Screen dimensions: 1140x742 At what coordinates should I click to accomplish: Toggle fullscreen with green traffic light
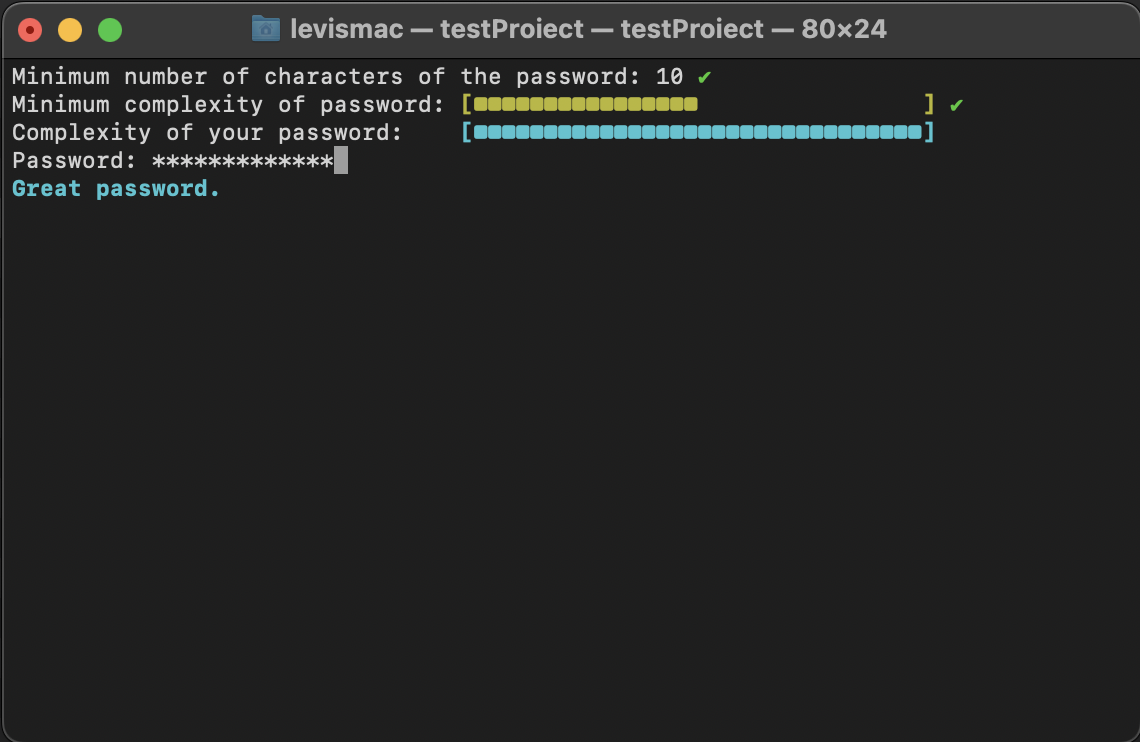click(108, 29)
